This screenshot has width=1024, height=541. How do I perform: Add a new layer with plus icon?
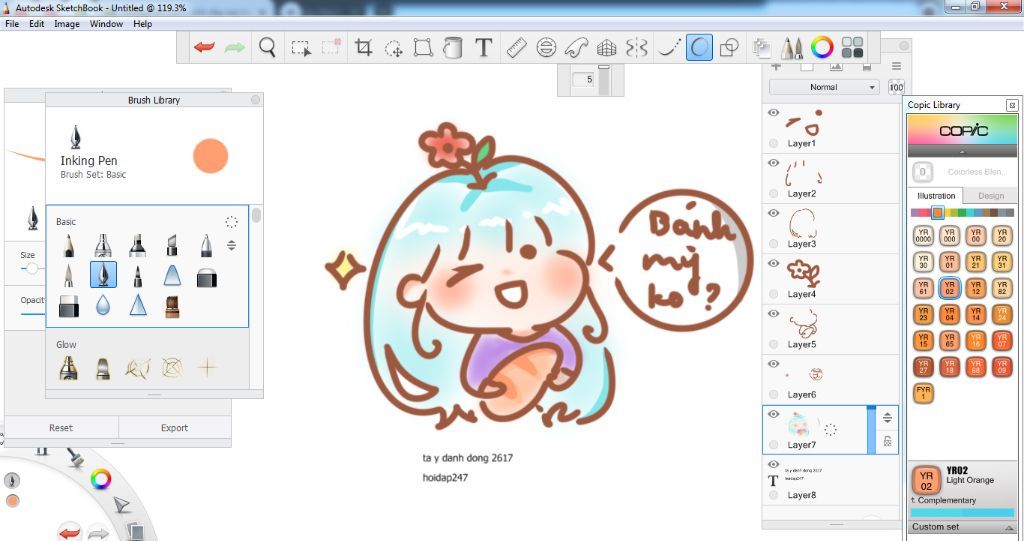pyautogui.click(x=776, y=67)
